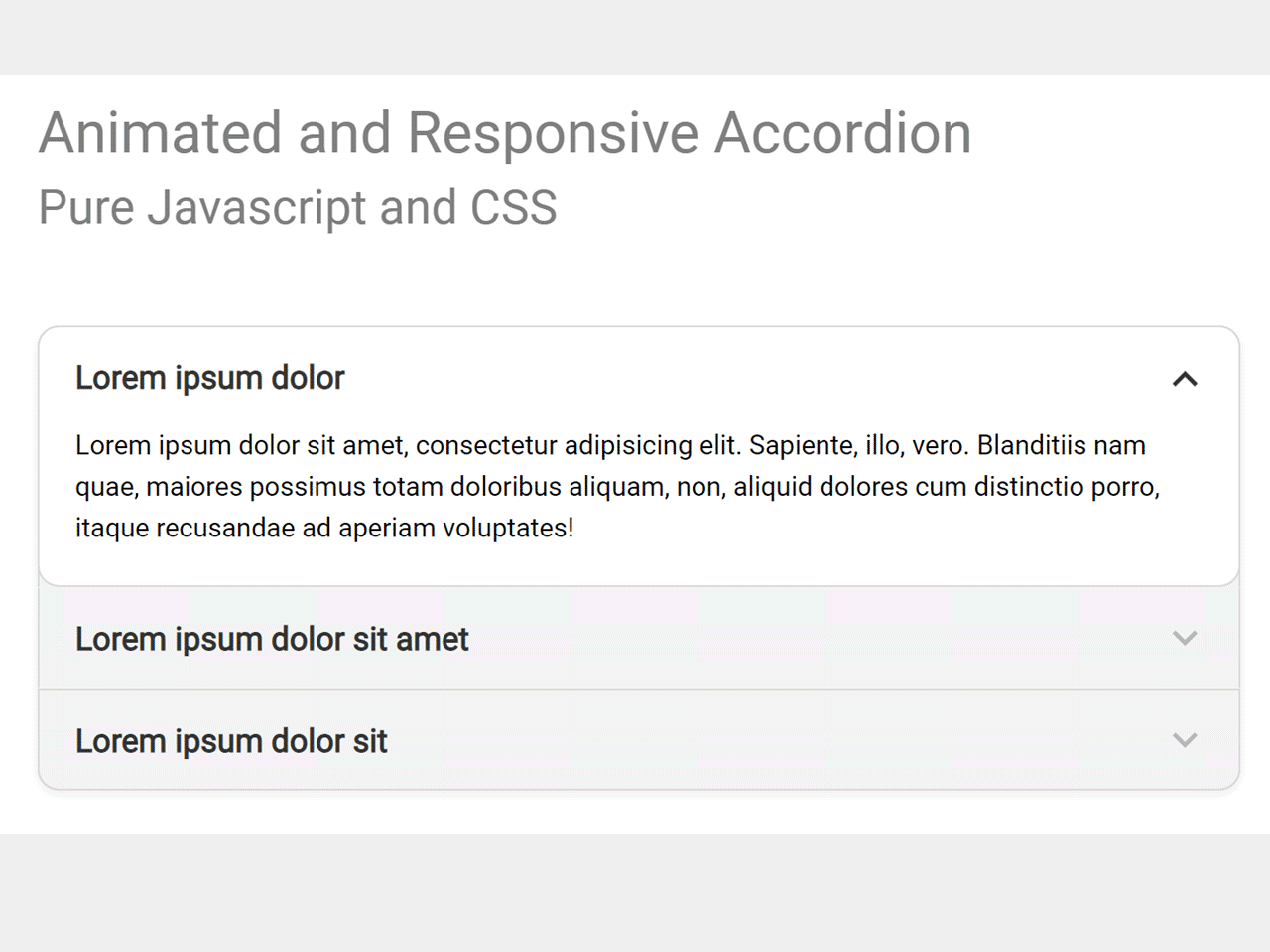Collapse the open Lorem ipsum dolor section
Image resolution: width=1270 pixels, height=952 pixels.
(x=209, y=378)
